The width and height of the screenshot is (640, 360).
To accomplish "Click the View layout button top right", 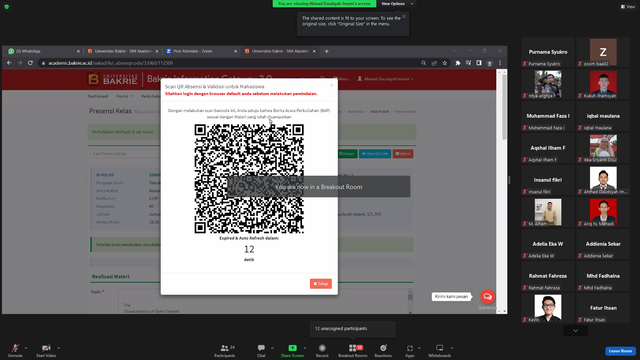I will click(x=628, y=7).
